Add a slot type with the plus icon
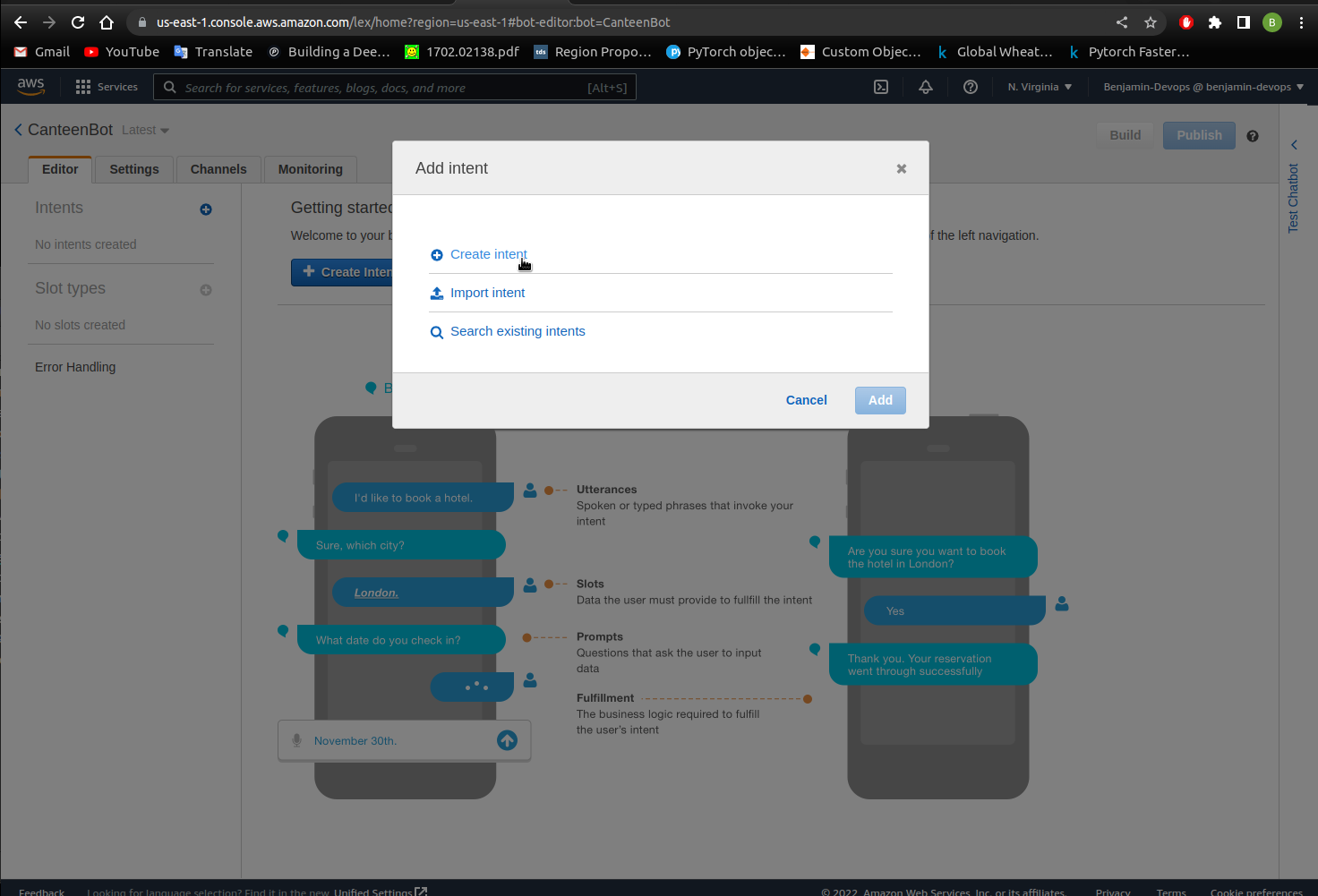This screenshot has width=1318, height=896. 206,290
